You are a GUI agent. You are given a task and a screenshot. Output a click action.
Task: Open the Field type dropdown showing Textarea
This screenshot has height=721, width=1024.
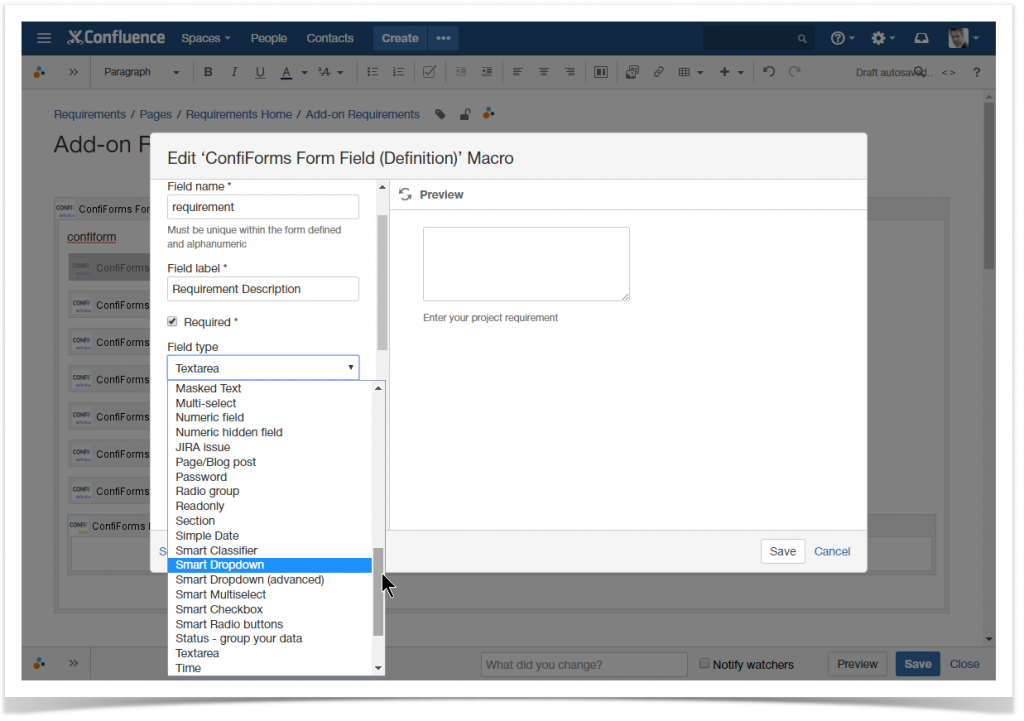pos(262,367)
